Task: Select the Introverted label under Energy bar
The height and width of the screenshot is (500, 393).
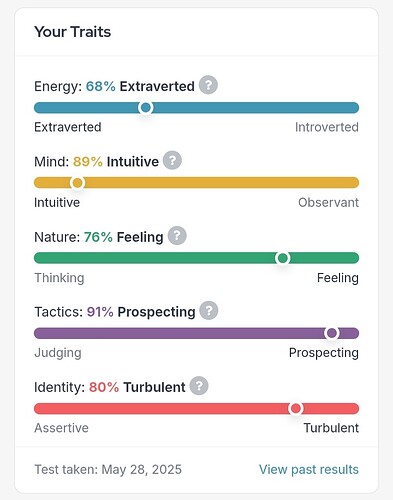Action: [x=327, y=127]
